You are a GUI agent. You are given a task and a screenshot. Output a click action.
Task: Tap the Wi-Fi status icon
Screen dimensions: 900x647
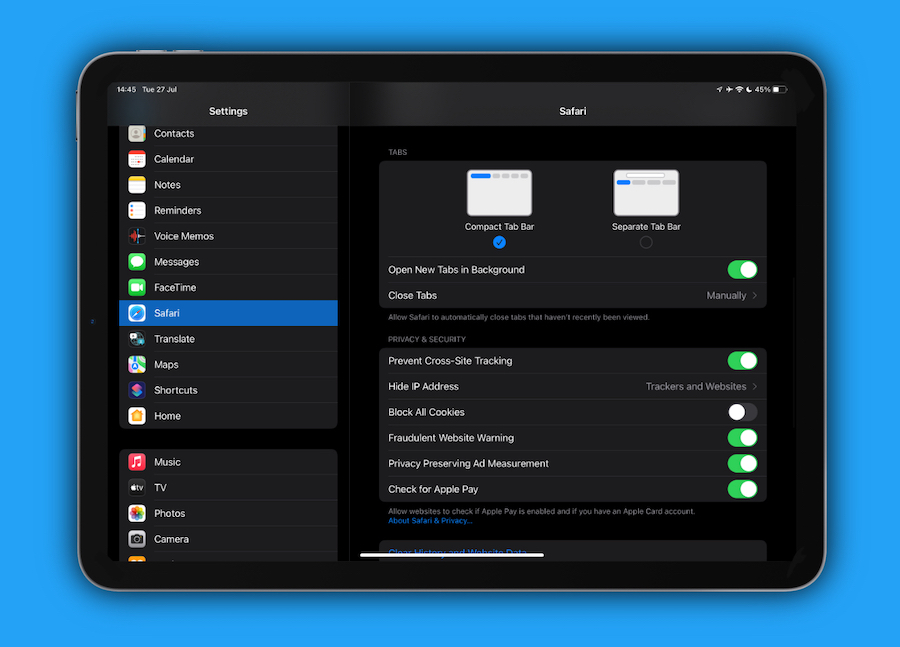739,90
